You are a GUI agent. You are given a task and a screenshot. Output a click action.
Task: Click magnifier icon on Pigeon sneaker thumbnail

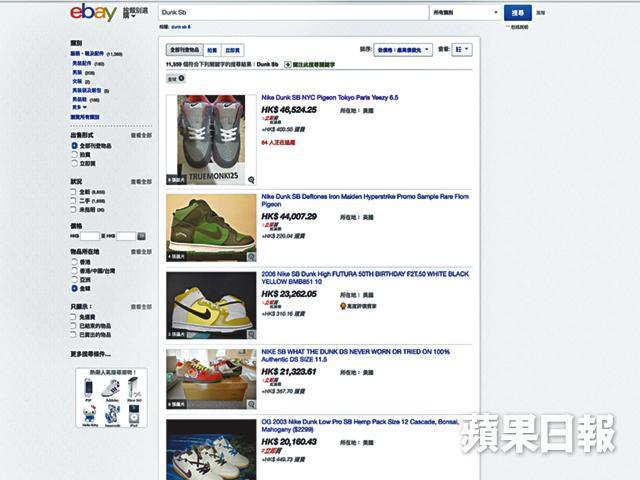click(x=251, y=180)
